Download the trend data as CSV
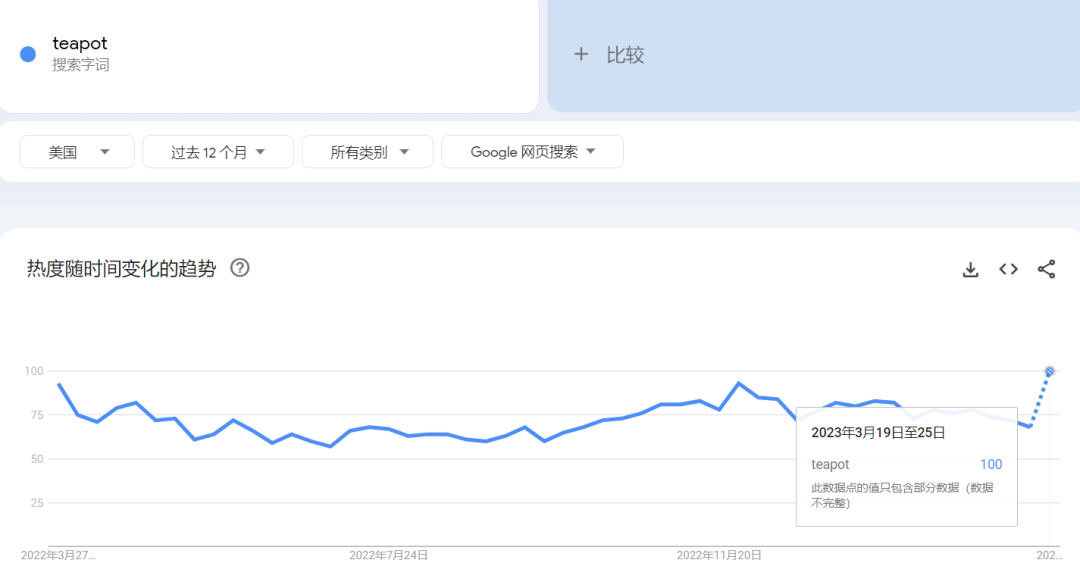1080x588 pixels. tap(970, 269)
